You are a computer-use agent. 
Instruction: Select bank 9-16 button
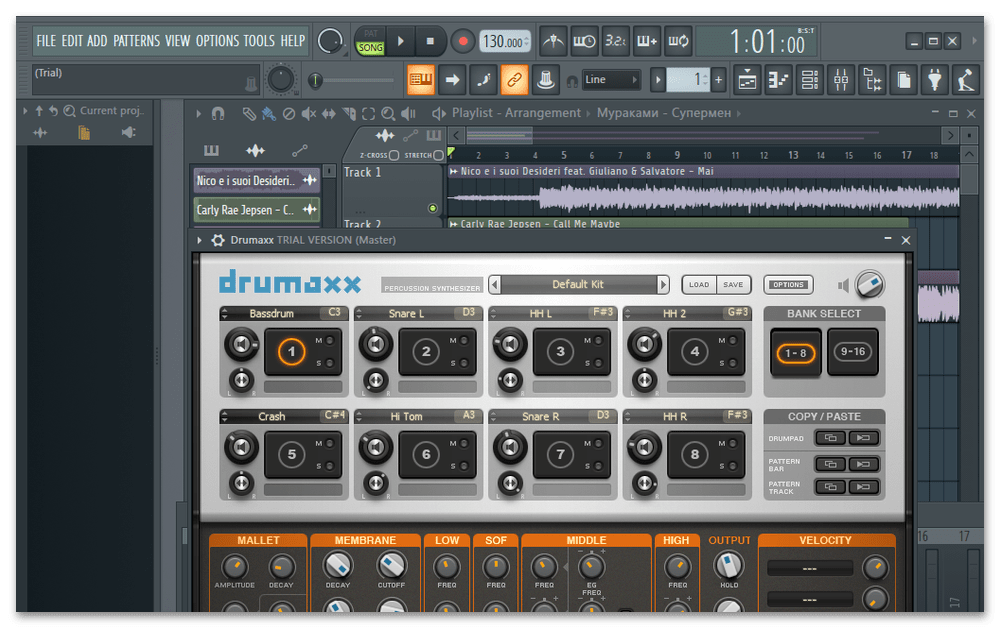coord(853,353)
